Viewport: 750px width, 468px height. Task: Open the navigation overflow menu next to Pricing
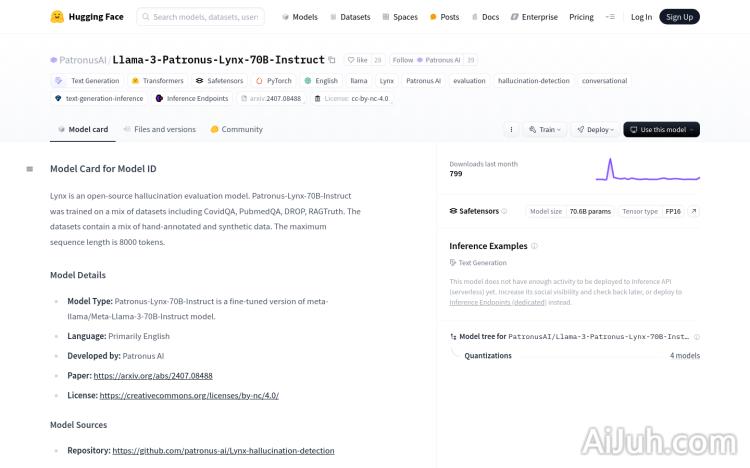[x=611, y=17]
